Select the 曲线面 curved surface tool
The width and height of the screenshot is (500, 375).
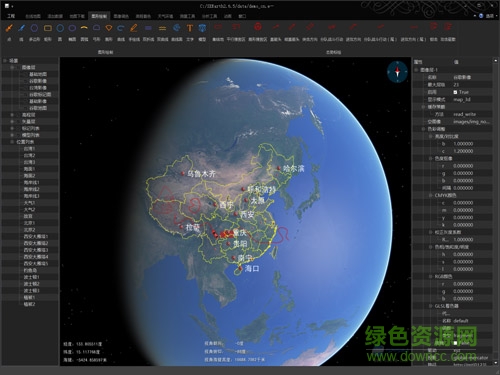tap(177, 32)
